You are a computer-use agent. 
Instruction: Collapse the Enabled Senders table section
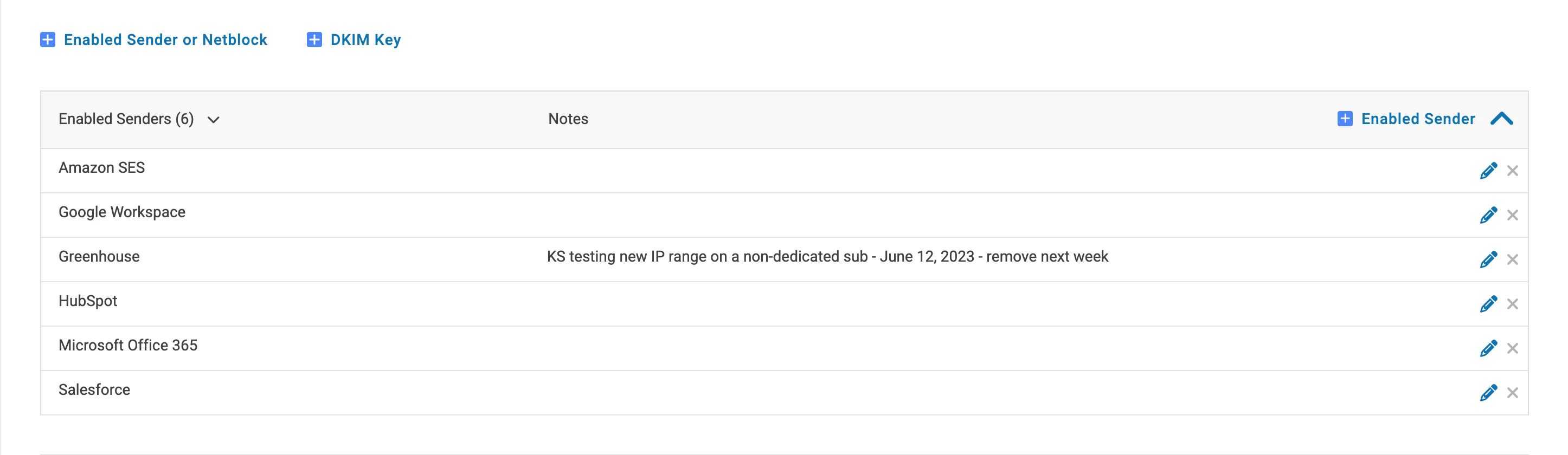(x=1503, y=119)
